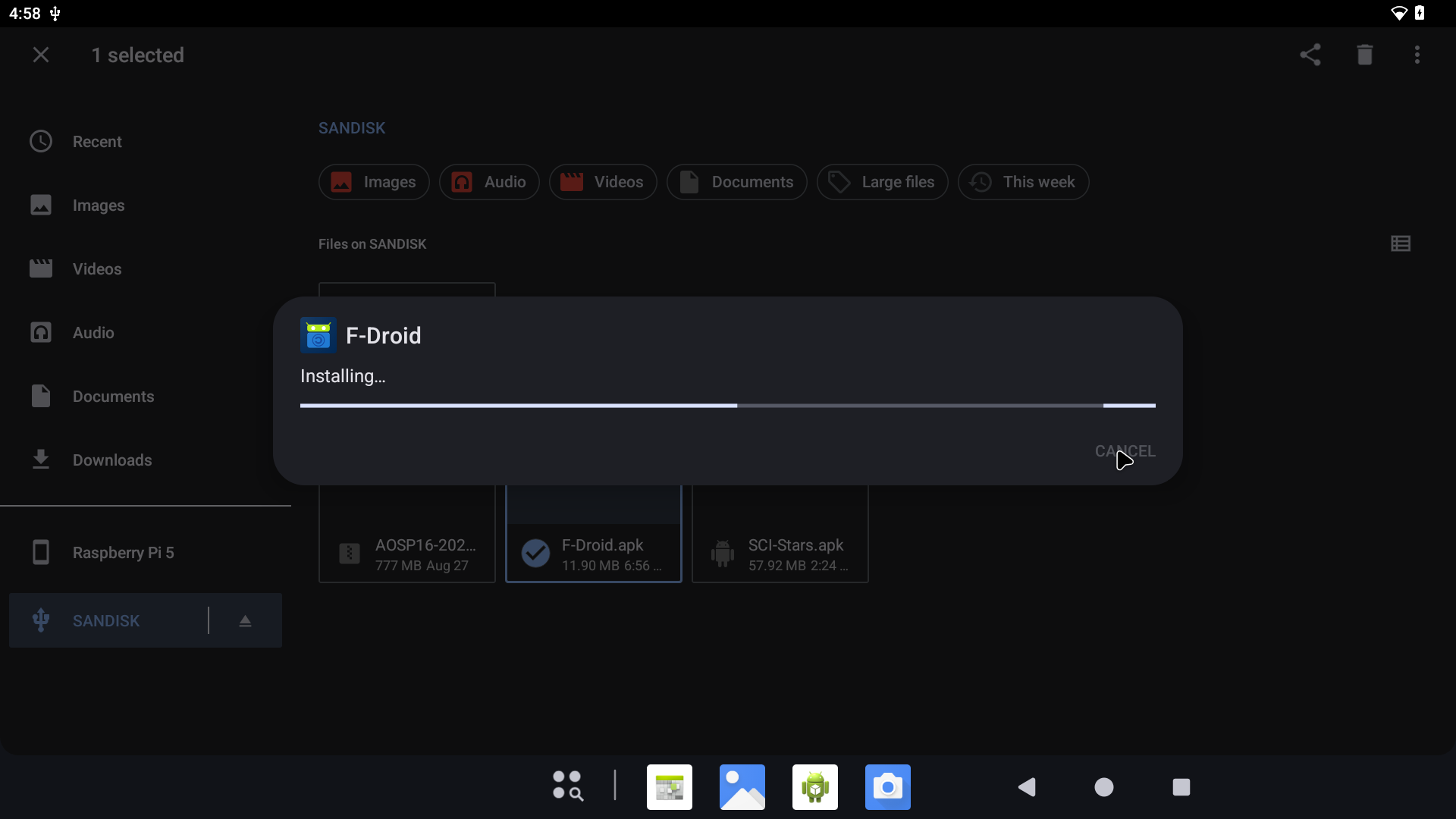Click the Wi-Fi status icon

1399,13
